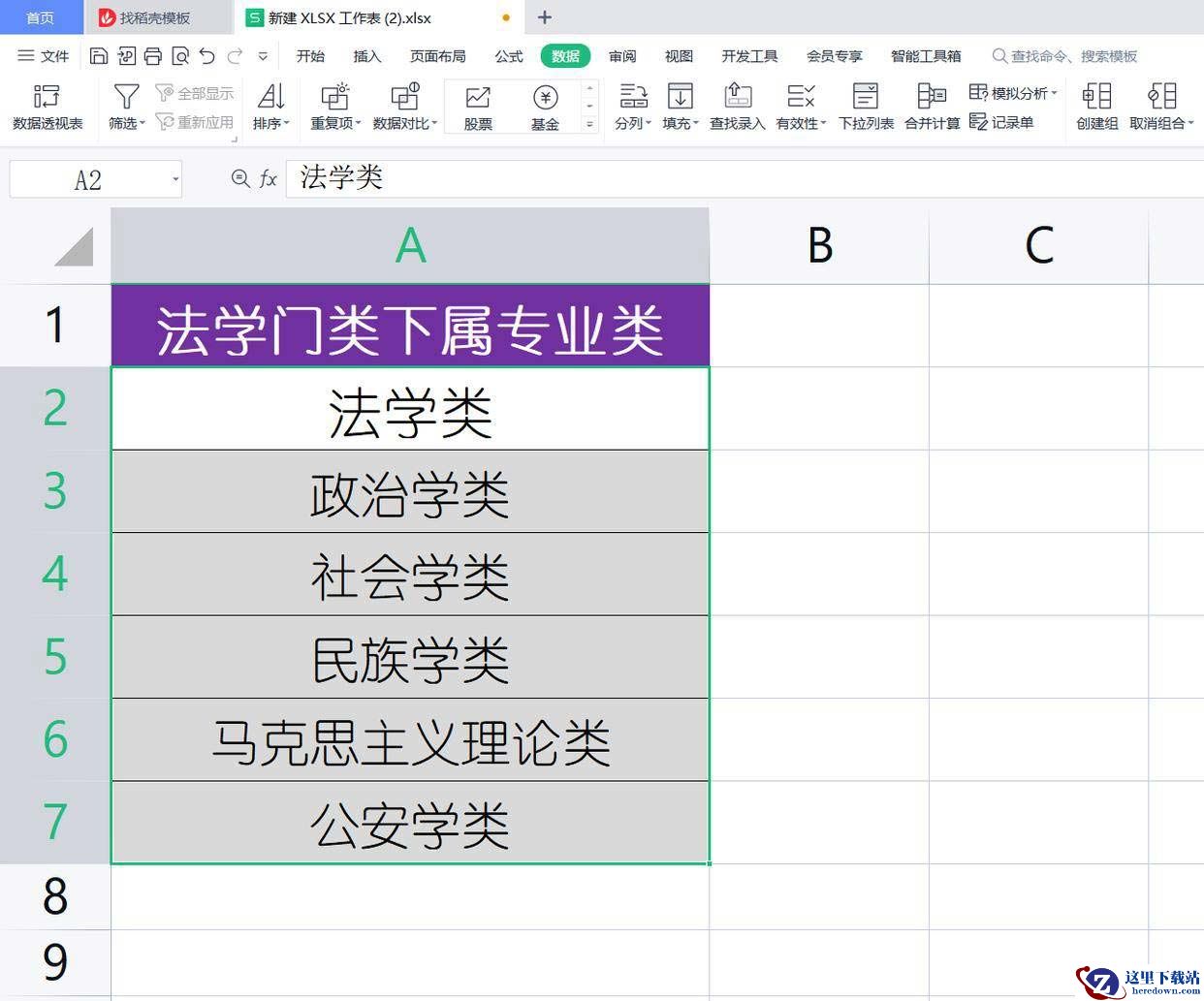
Task: Open the 数据透视表 pivot table tool
Action: point(48,107)
